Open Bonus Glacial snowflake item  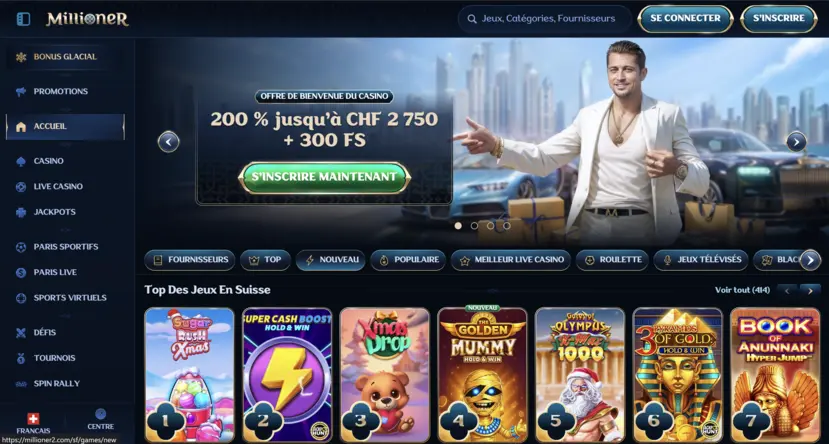click(x=21, y=57)
